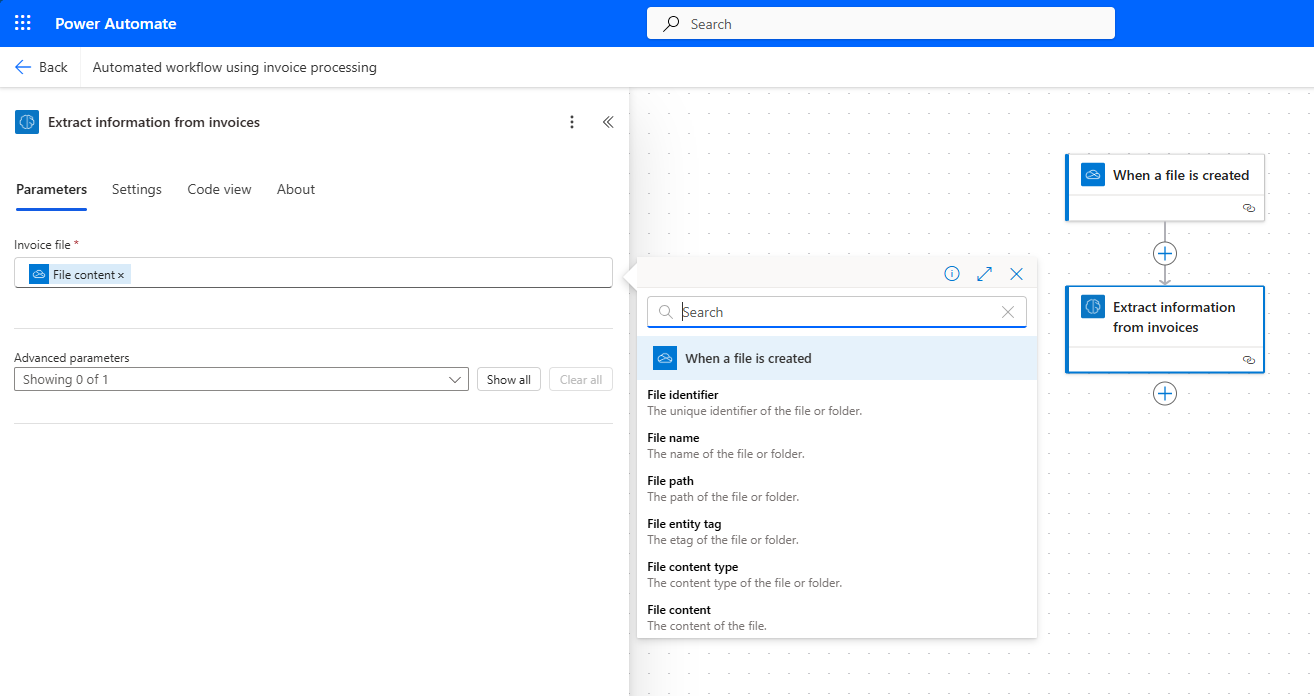Screen dimensions: 1314x696
Task: Select the When a file is created group header
Action: 837,357
